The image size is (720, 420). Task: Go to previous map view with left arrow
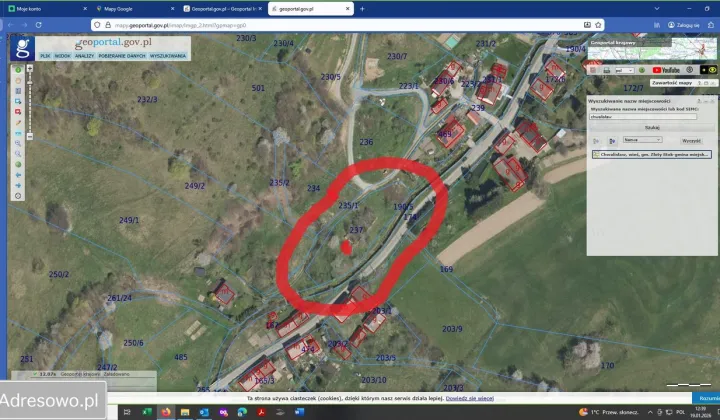coord(18,175)
